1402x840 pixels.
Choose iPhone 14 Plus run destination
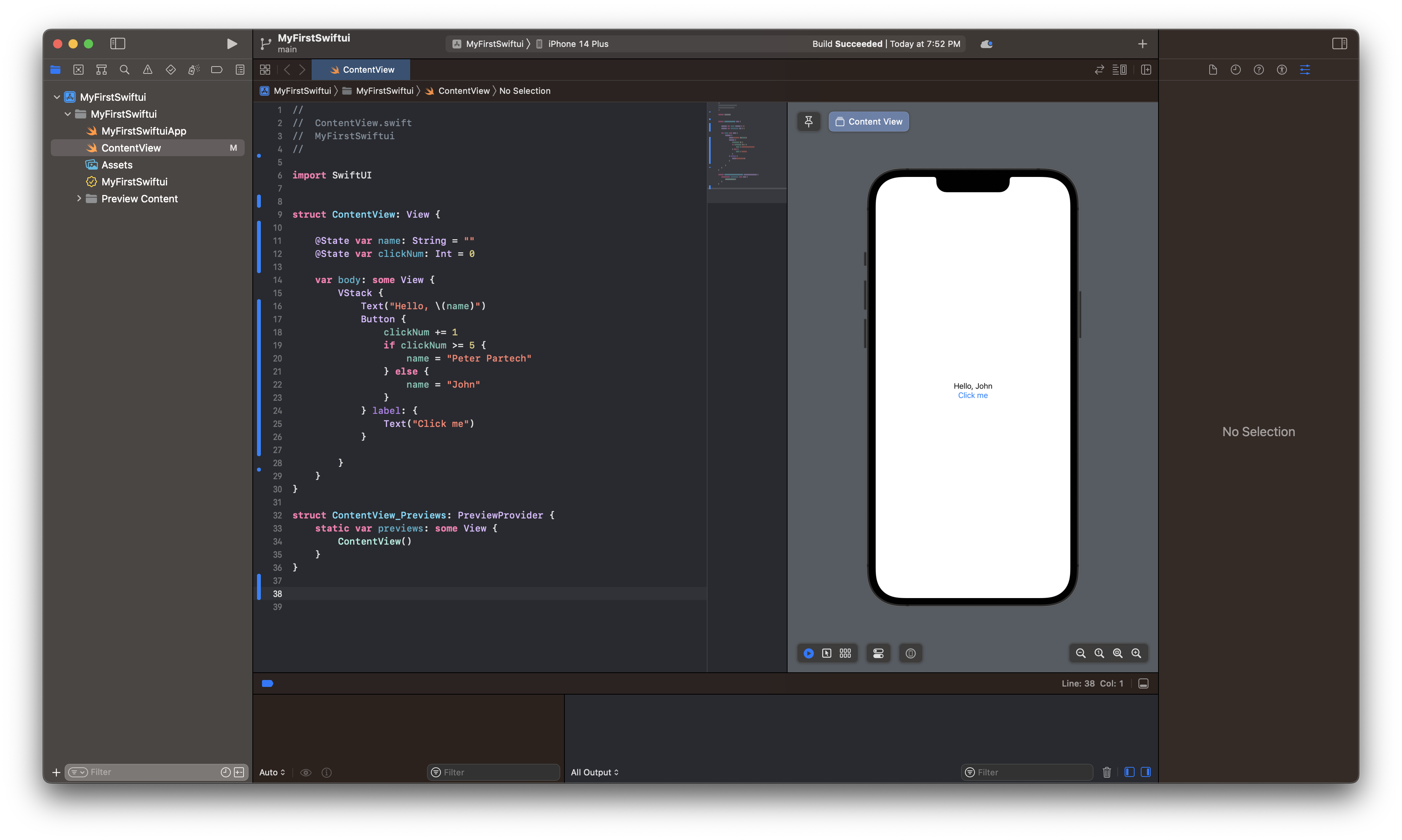pyautogui.click(x=577, y=43)
